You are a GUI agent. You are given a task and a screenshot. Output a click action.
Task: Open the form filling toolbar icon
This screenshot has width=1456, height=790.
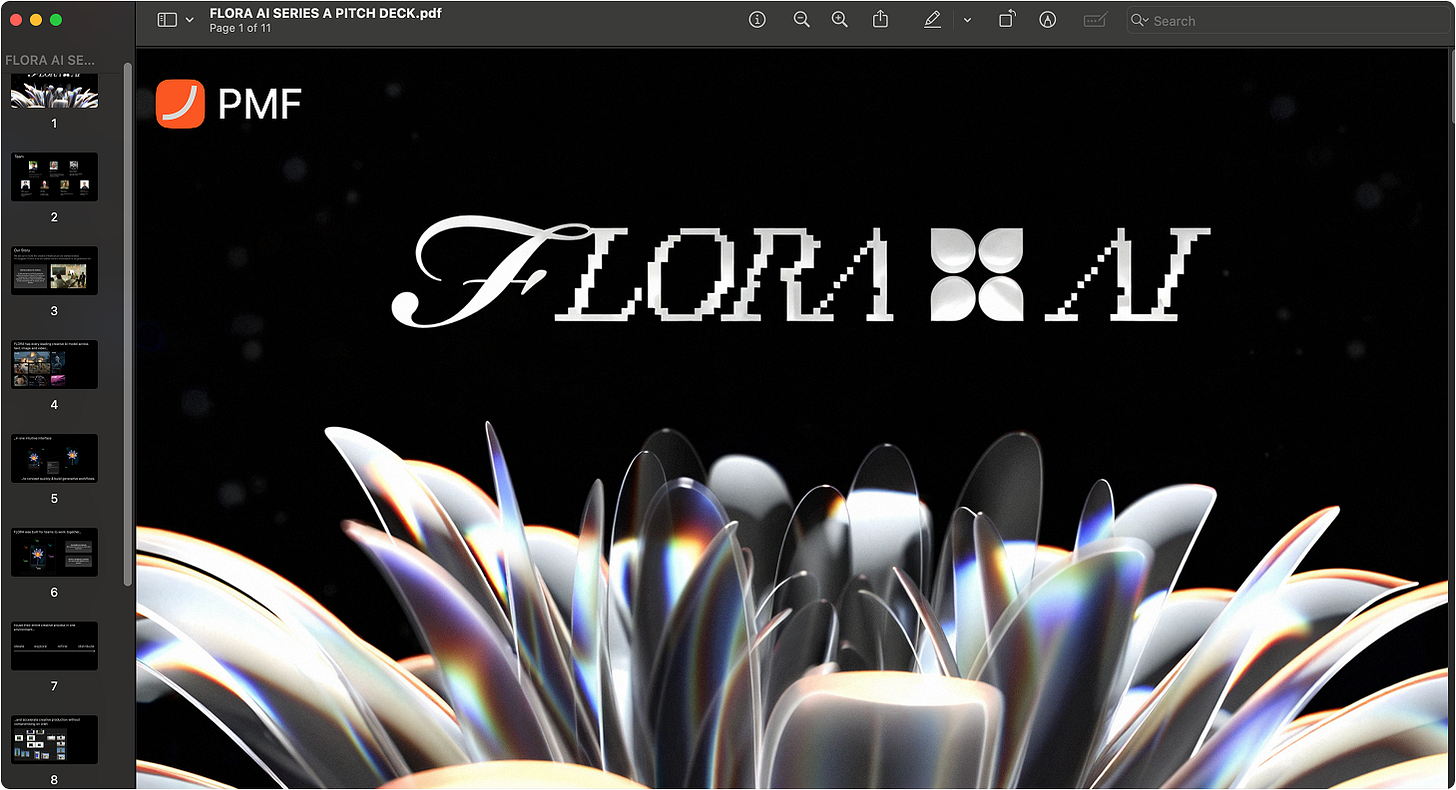[x=1095, y=20]
